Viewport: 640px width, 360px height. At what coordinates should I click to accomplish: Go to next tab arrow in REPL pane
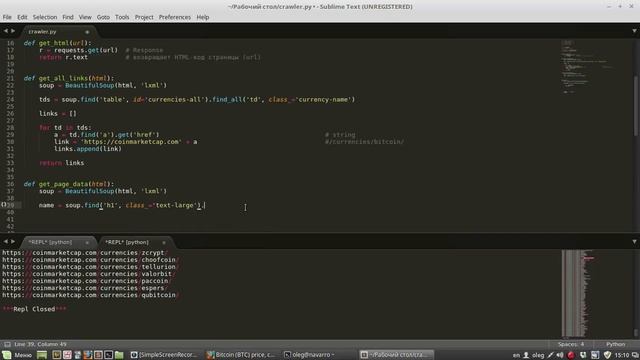13,242
